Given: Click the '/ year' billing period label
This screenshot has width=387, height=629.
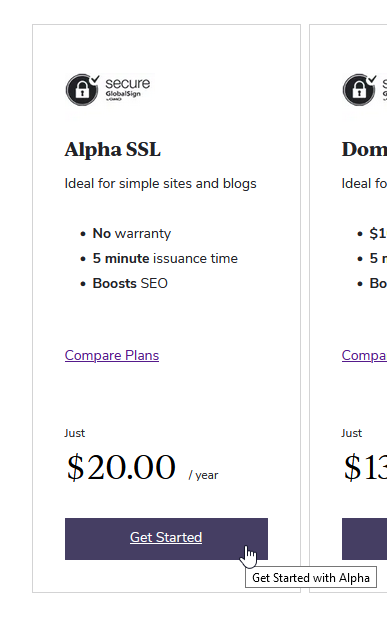Looking at the screenshot, I should tap(203, 475).
